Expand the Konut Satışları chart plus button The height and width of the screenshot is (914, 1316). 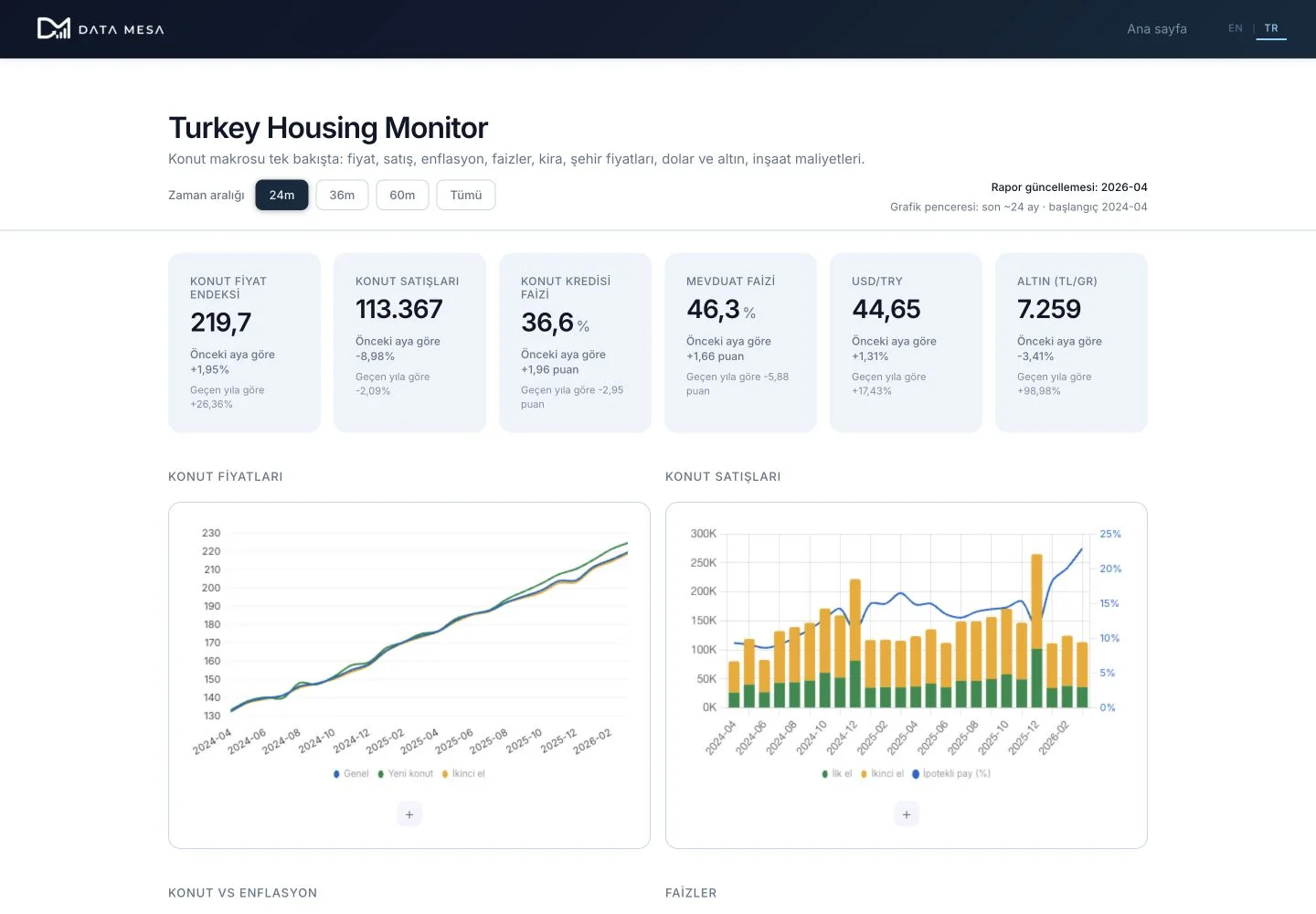click(907, 814)
